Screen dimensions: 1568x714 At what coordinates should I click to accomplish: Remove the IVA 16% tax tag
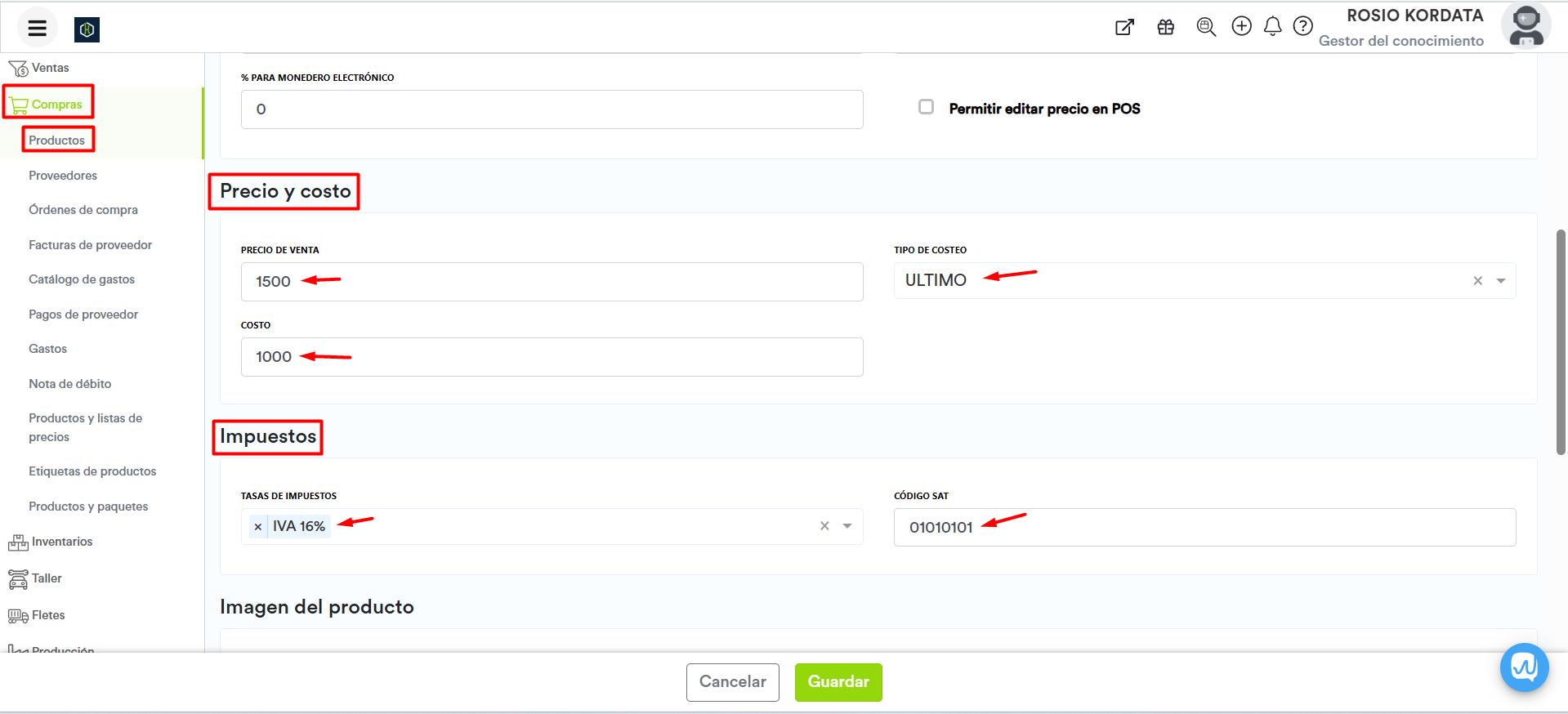pyautogui.click(x=258, y=527)
